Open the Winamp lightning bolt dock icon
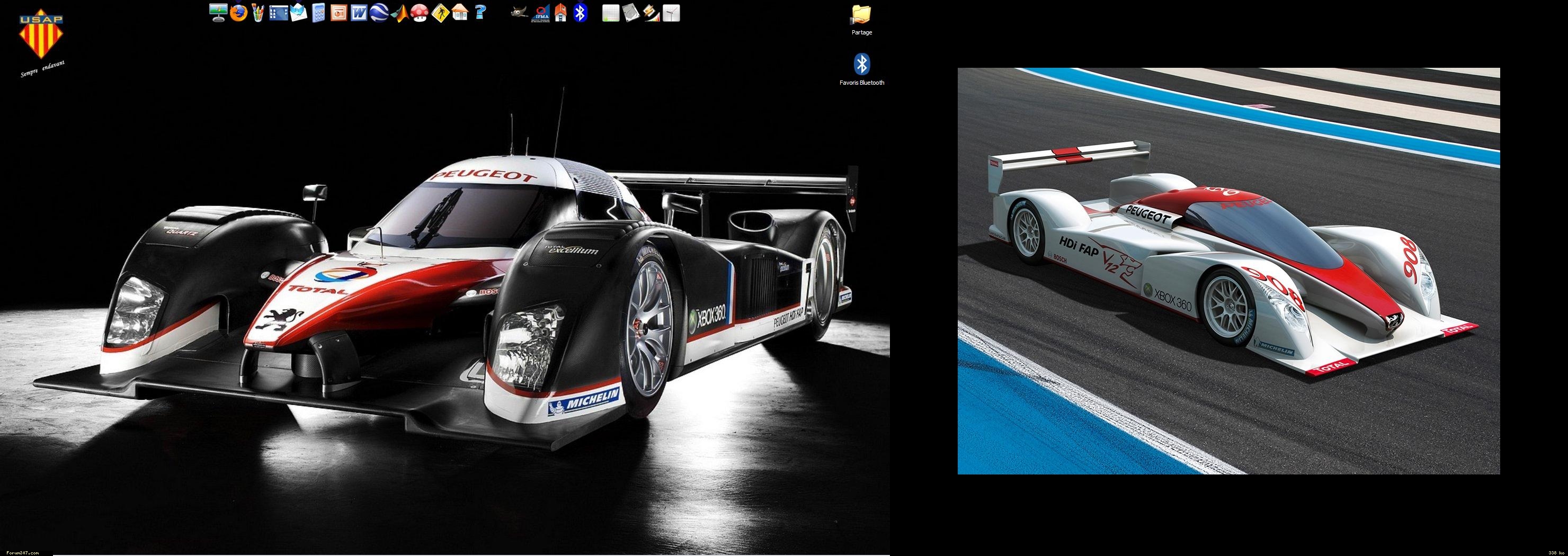Screen dimensions: 1568x556 650,13
